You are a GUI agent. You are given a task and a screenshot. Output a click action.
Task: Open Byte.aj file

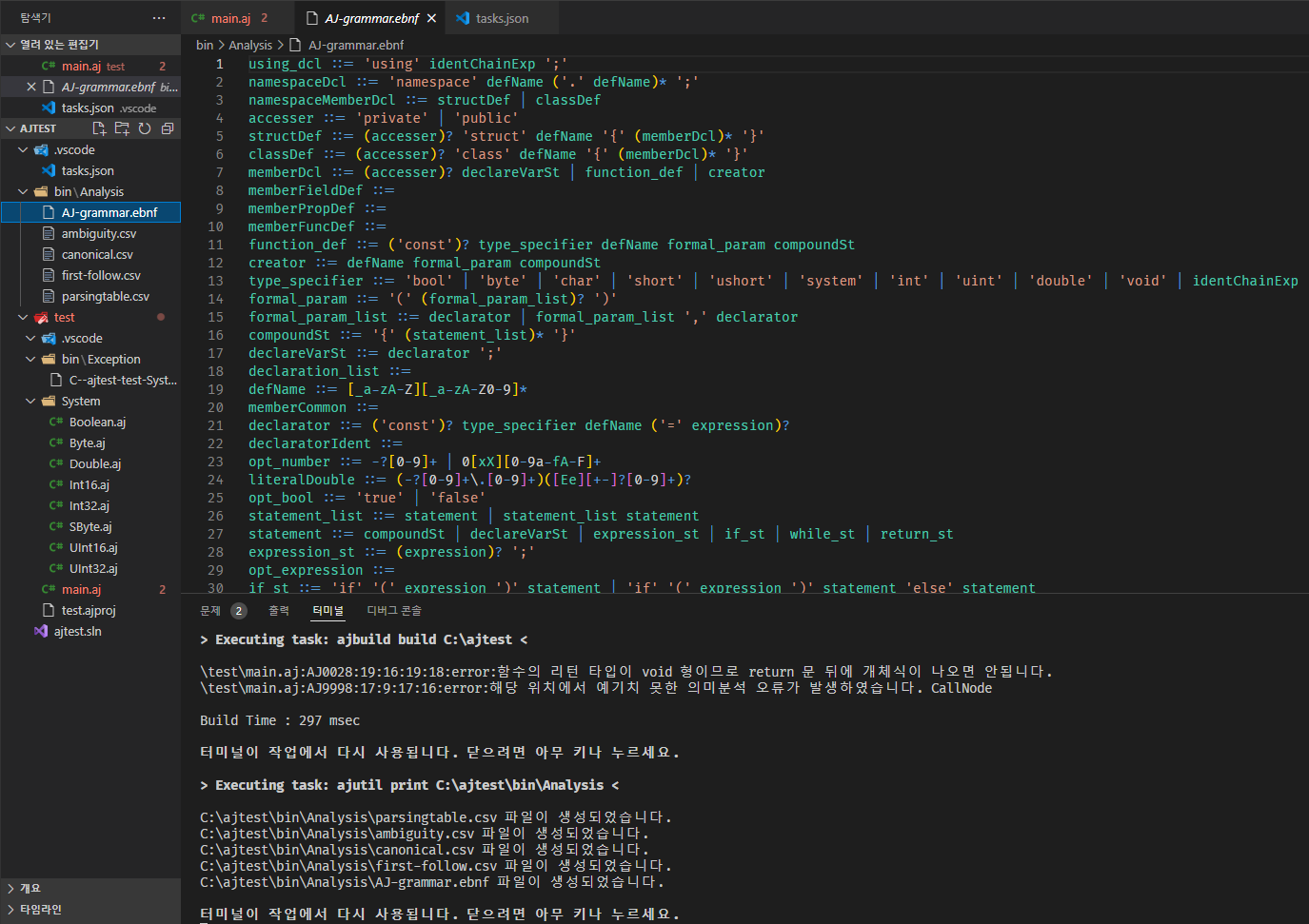(90, 442)
